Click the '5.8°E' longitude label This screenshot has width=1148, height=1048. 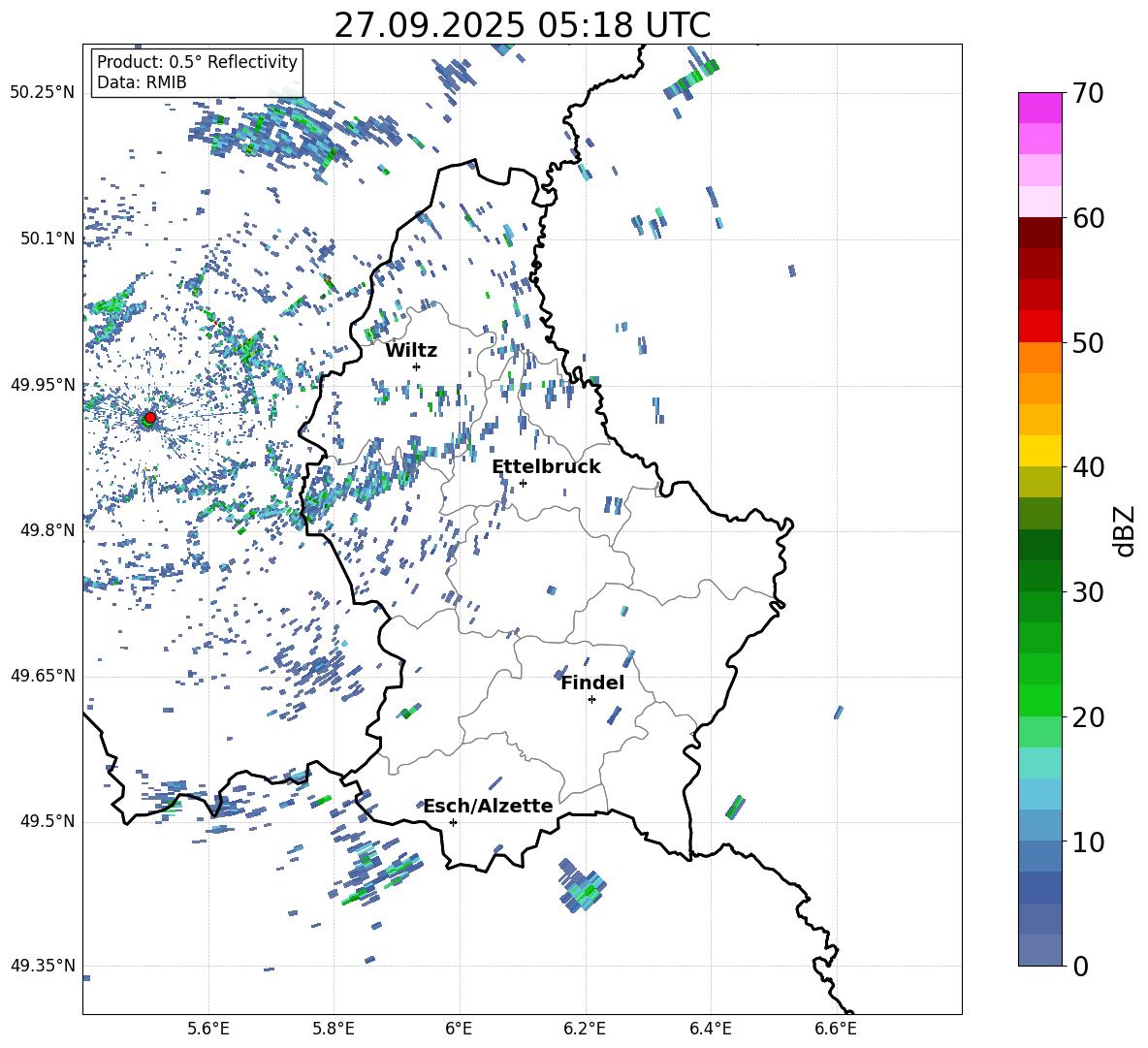pyautogui.click(x=334, y=1029)
